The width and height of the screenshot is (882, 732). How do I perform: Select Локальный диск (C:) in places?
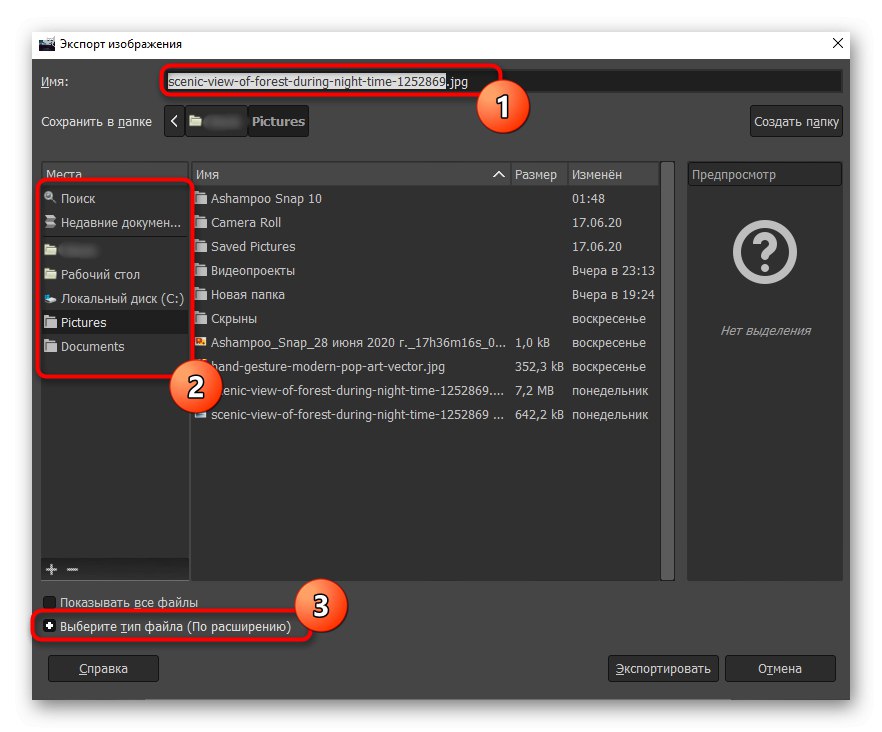[115, 298]
